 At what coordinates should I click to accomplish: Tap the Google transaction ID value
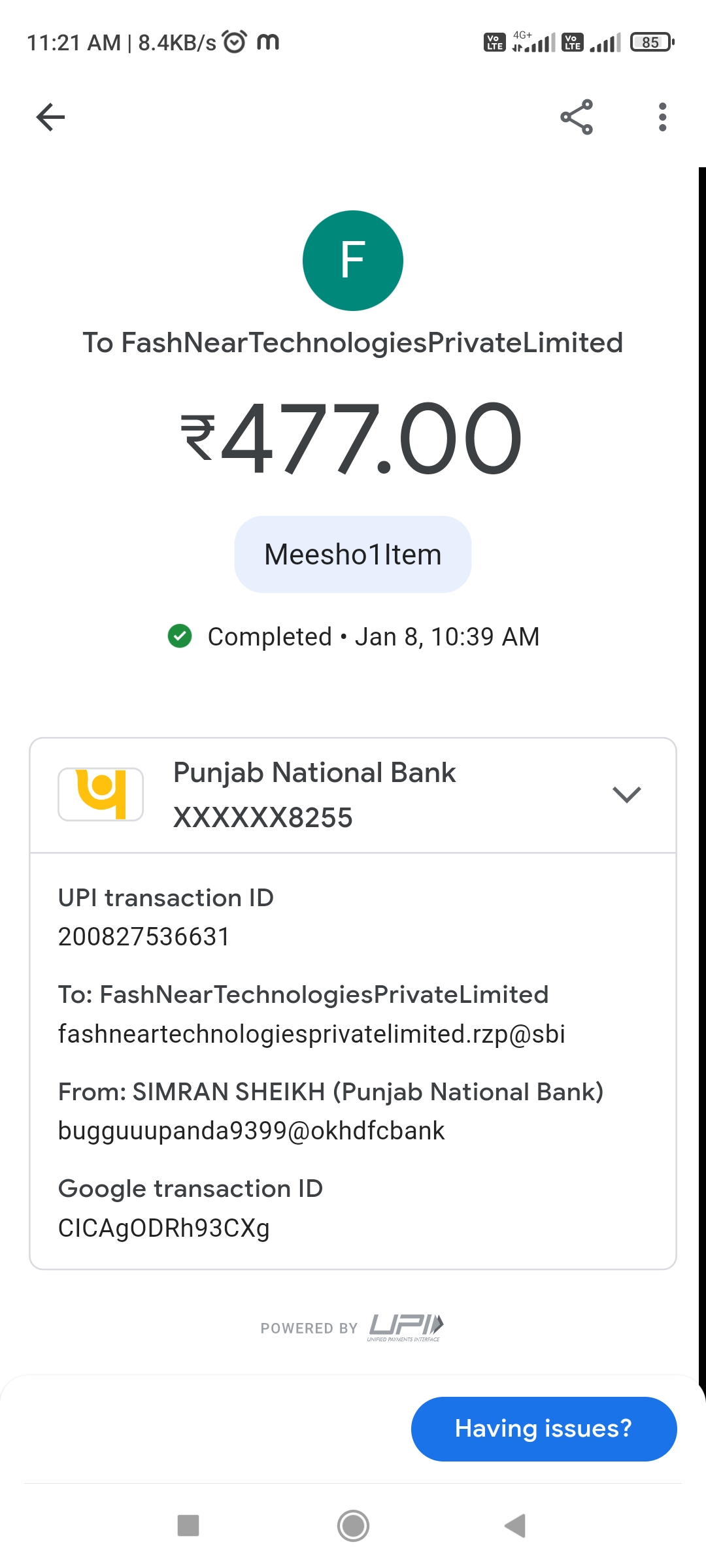[x=163, y=1228]
